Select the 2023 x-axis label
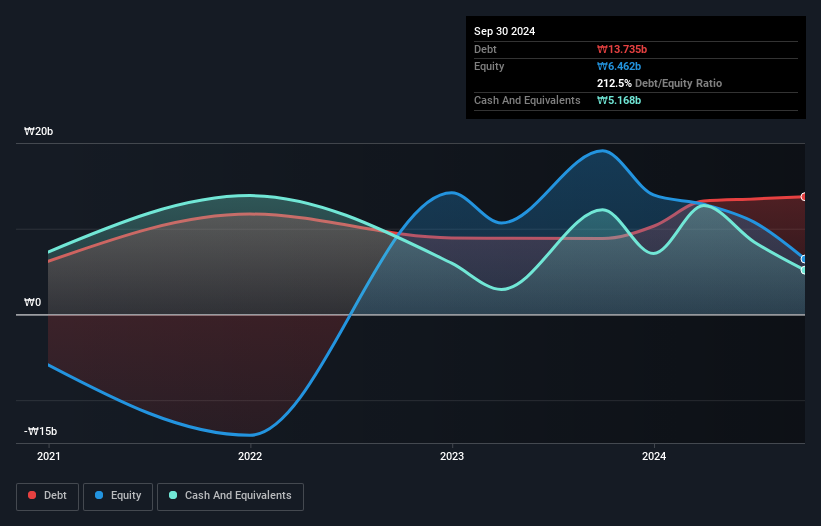 pyautogui.click(x=452, y=456)
